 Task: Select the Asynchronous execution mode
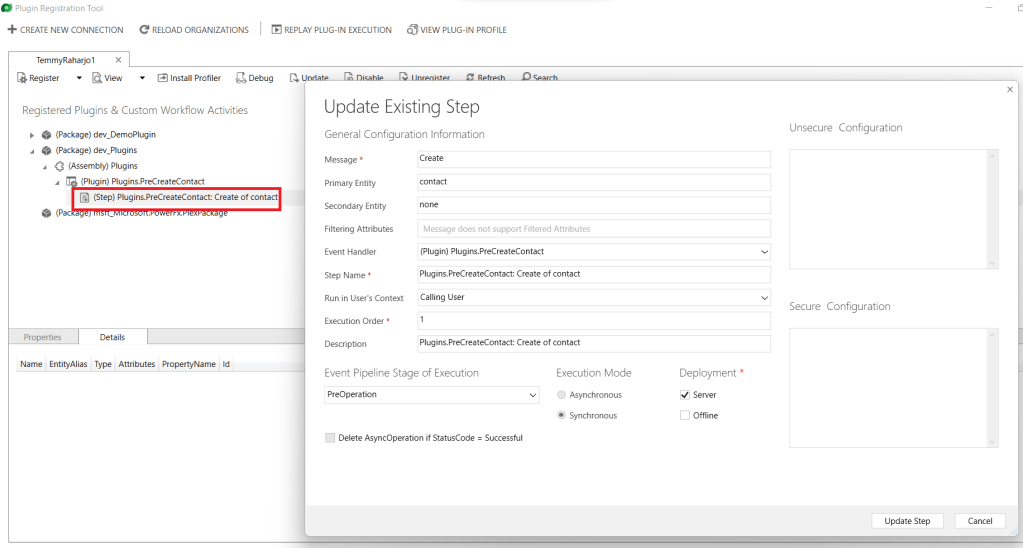pyautogui.click(x=561, y=395)
